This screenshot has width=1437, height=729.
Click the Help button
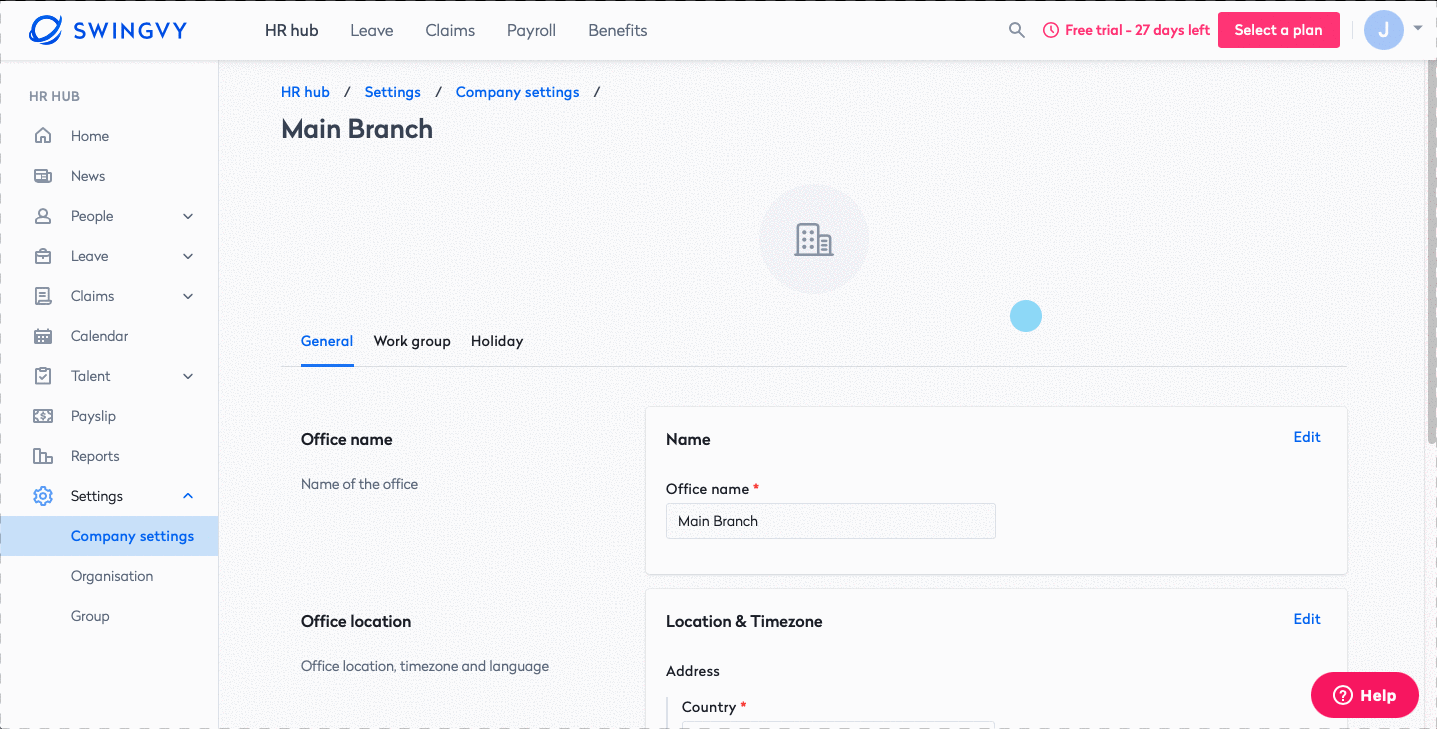click(x=1365, y=695)
